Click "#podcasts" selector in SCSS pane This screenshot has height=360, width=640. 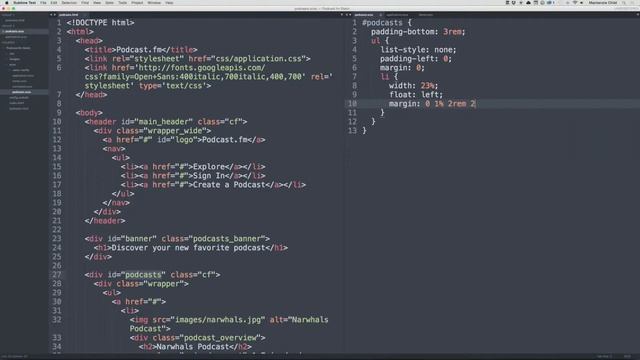tap(382, 23)
